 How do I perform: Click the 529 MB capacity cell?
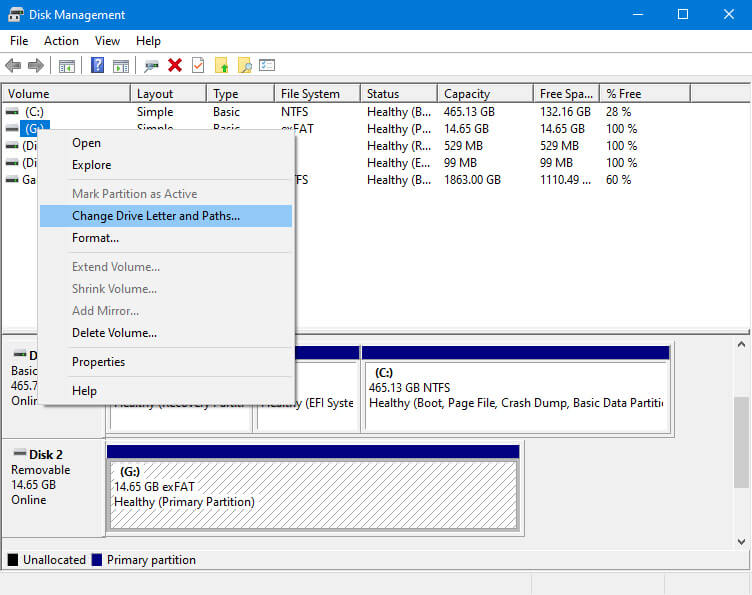pos(463,146)
